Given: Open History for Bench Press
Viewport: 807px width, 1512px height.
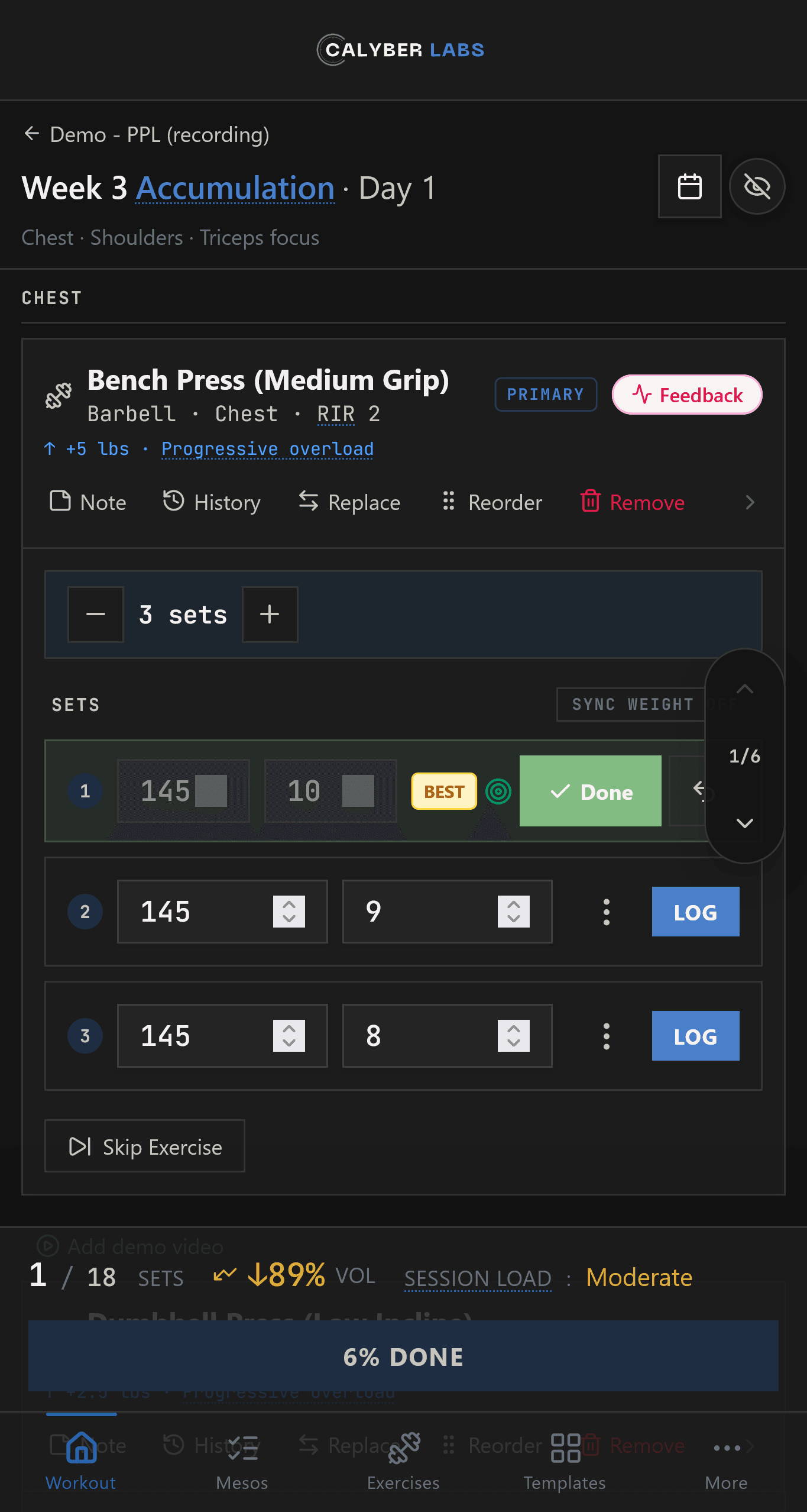Looking at the screenshot, I should pyautogui.click(x=212, y=502).
